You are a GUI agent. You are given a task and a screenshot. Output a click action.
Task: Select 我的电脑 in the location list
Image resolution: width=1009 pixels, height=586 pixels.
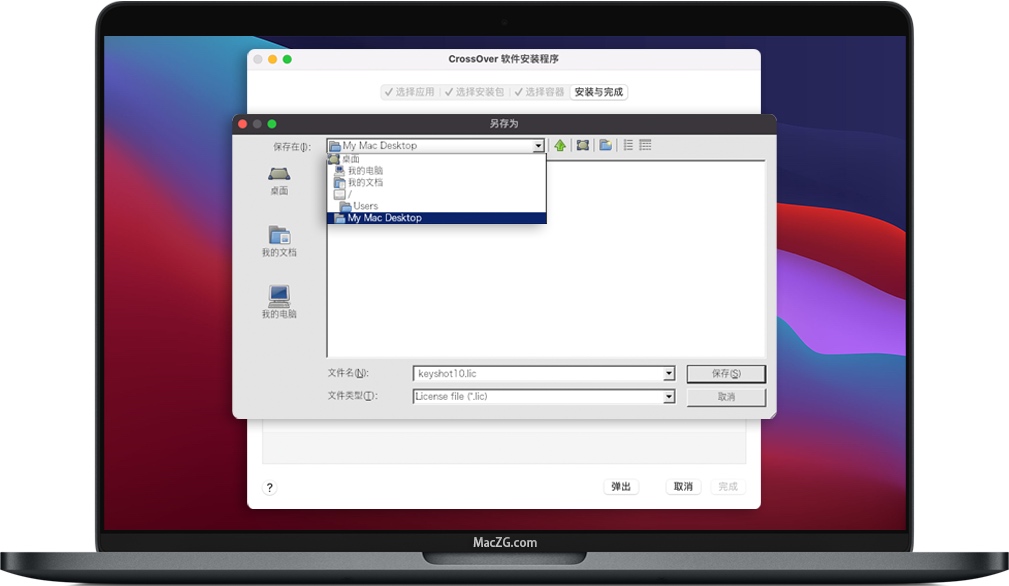(365, 171)
